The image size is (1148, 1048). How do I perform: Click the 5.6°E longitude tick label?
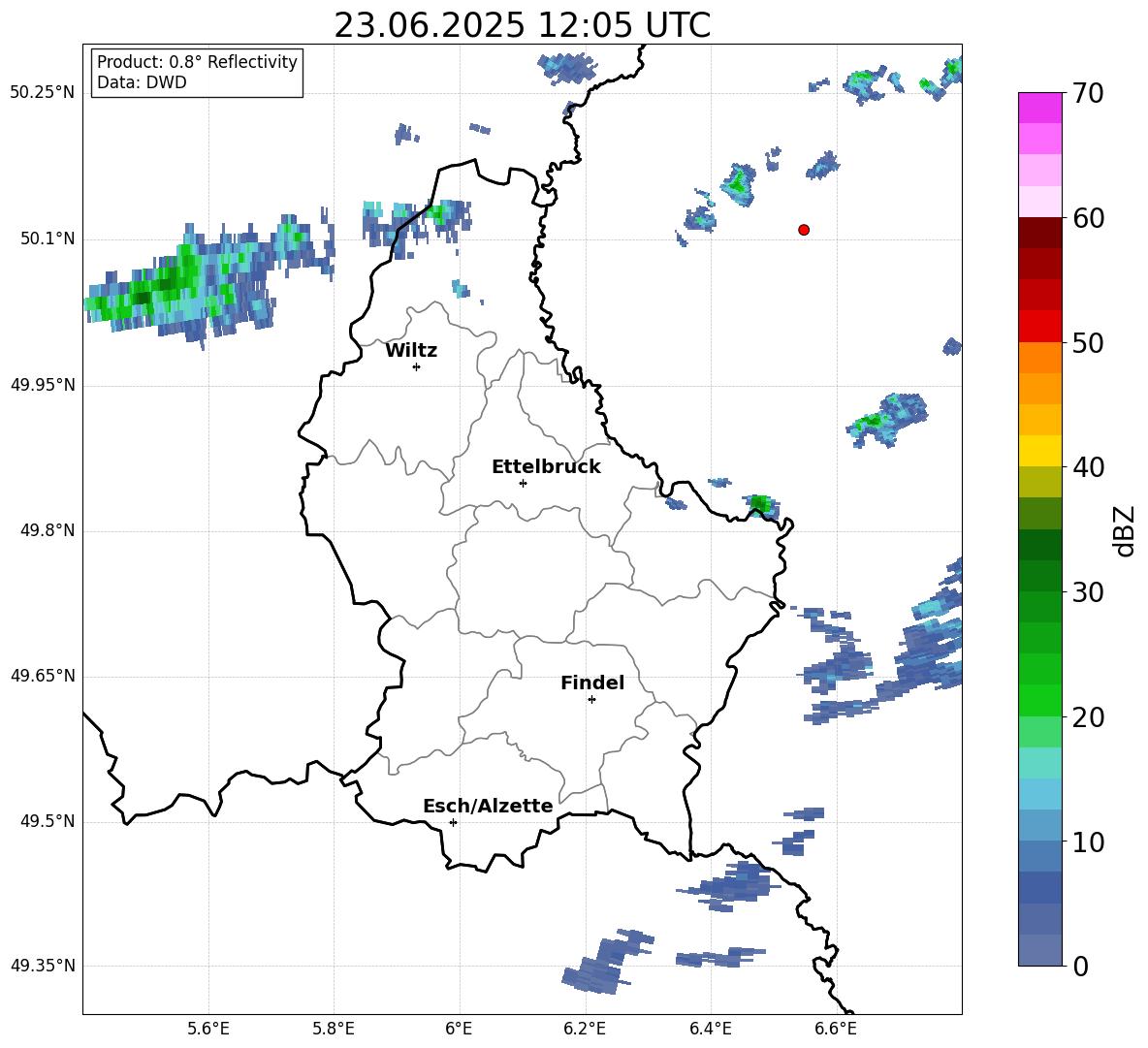tap(208, 1029)
